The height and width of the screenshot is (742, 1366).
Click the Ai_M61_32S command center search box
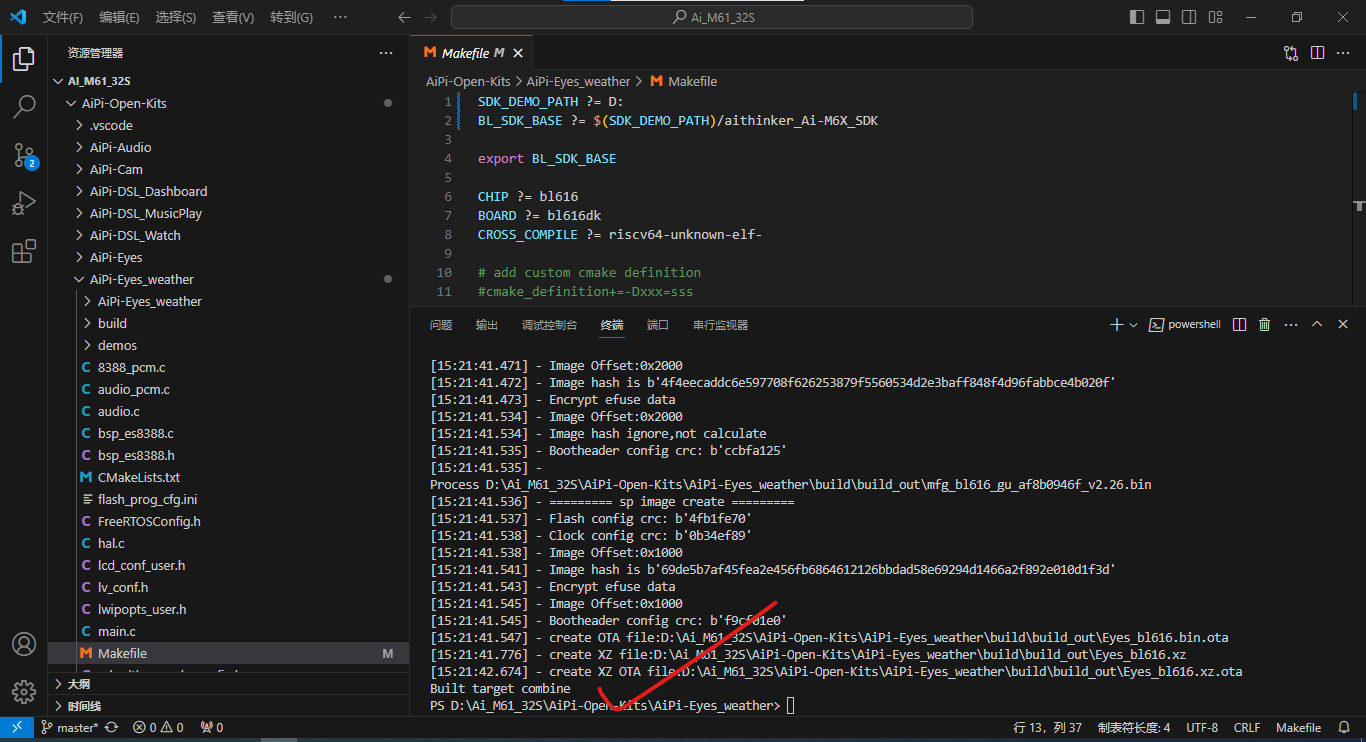click(712, 17)
